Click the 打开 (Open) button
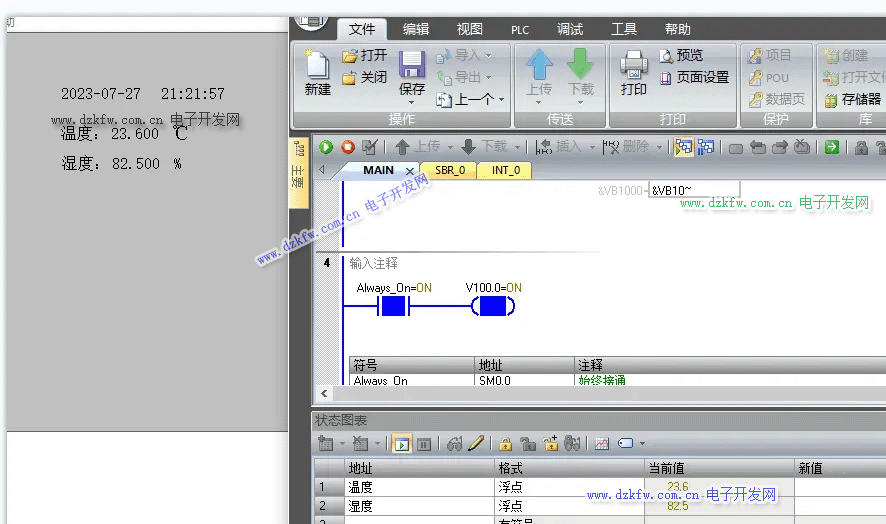The width and height of the screenshot is (886, 524). [365, 55]
